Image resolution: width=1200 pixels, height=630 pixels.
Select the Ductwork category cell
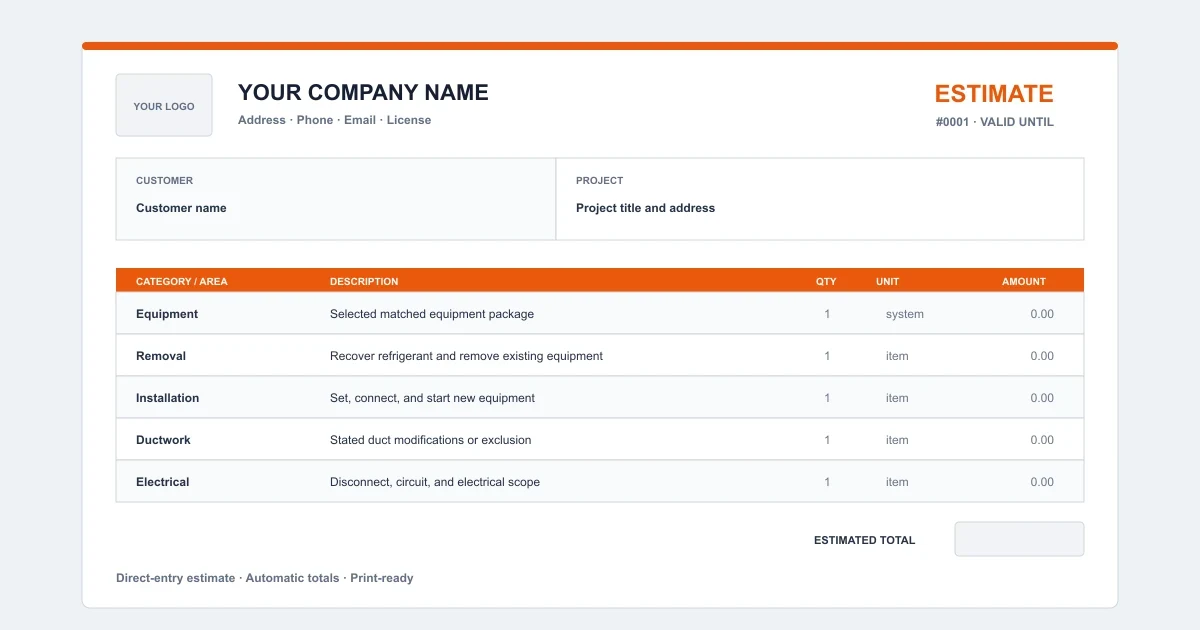click(x=163, y=440)
